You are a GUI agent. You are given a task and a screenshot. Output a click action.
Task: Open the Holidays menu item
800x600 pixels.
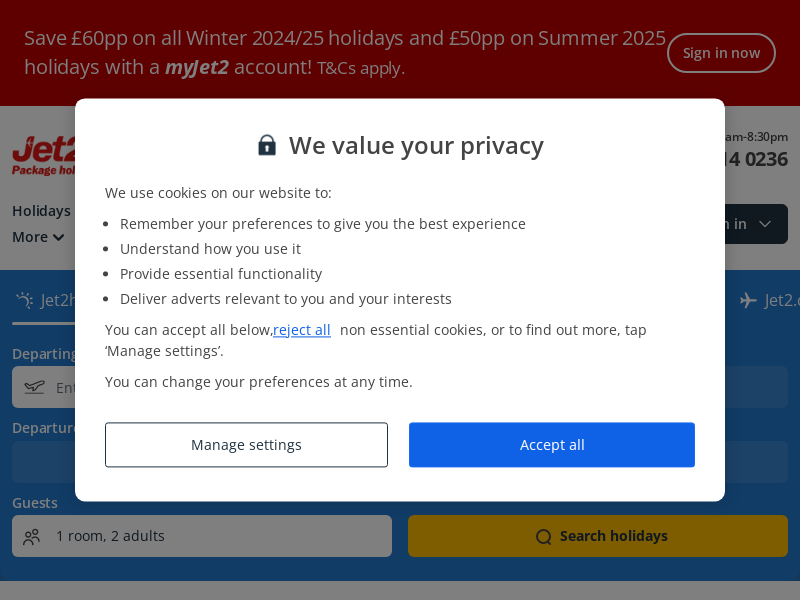tap(41, 211)
